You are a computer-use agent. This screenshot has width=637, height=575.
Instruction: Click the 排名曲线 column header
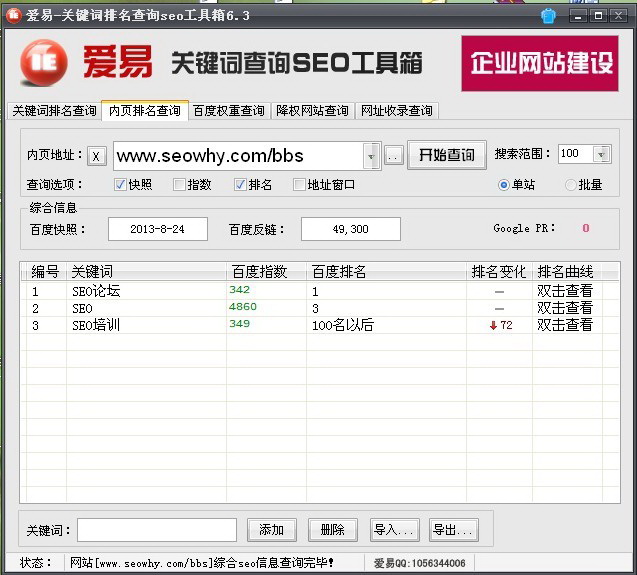568,271
